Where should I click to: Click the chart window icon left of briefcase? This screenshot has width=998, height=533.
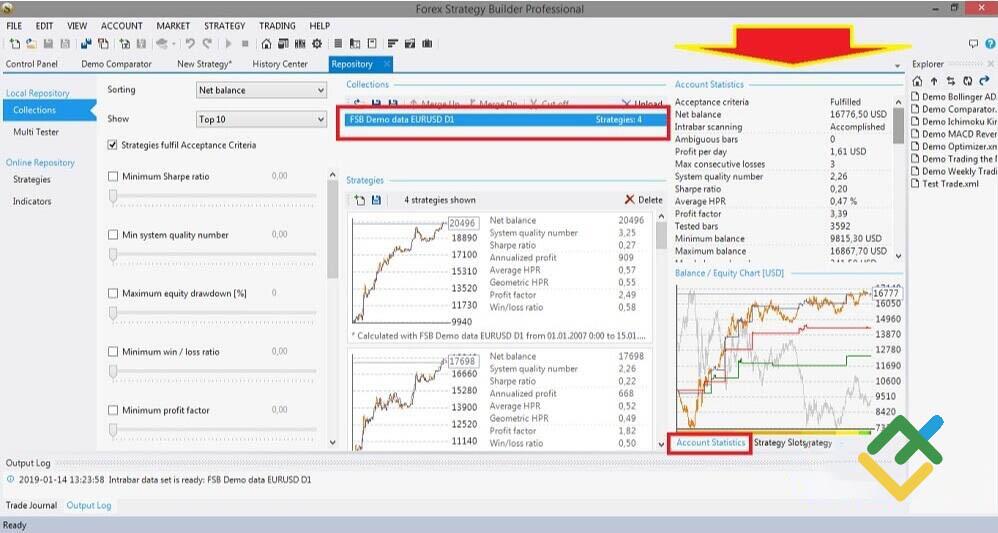pos(410,44)
